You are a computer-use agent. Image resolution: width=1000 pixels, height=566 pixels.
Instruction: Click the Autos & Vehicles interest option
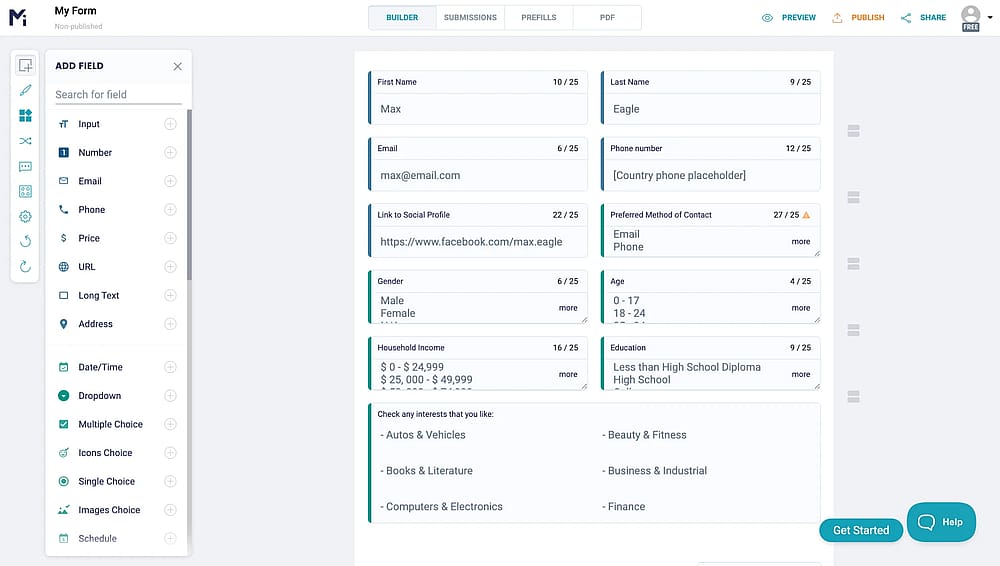tap(423, 435)
